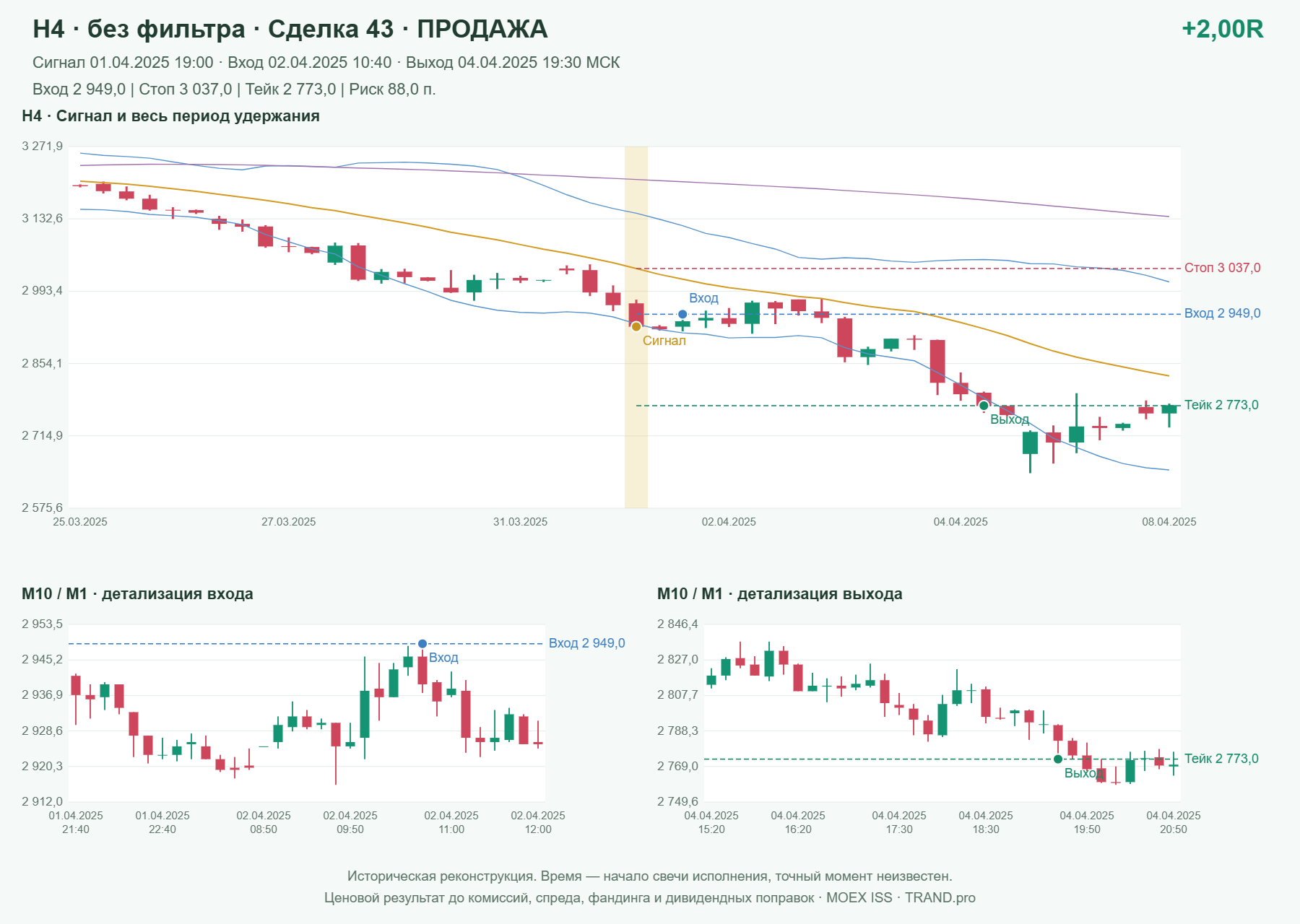Click the '+2,00R' result value

coord(1222,29)
